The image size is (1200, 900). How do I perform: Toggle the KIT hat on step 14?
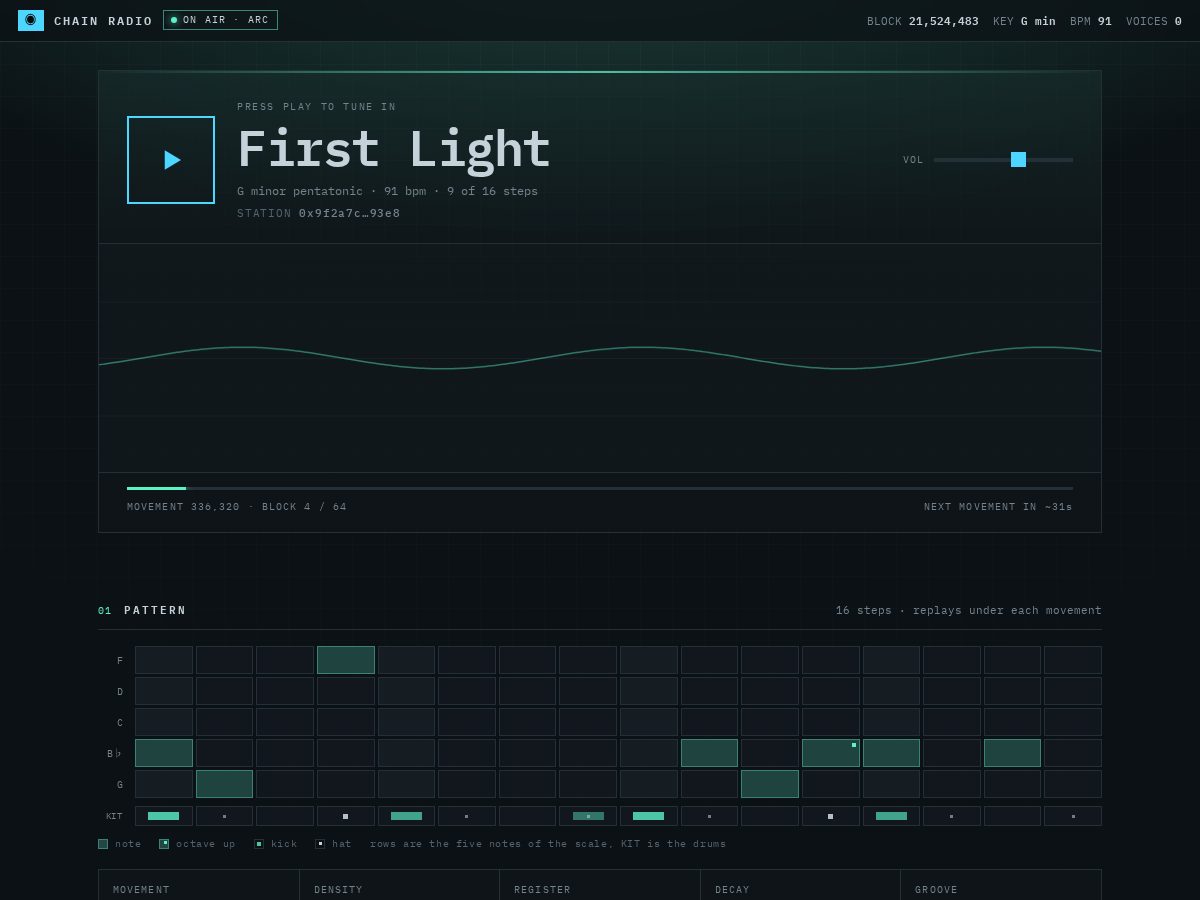point(952,816)
